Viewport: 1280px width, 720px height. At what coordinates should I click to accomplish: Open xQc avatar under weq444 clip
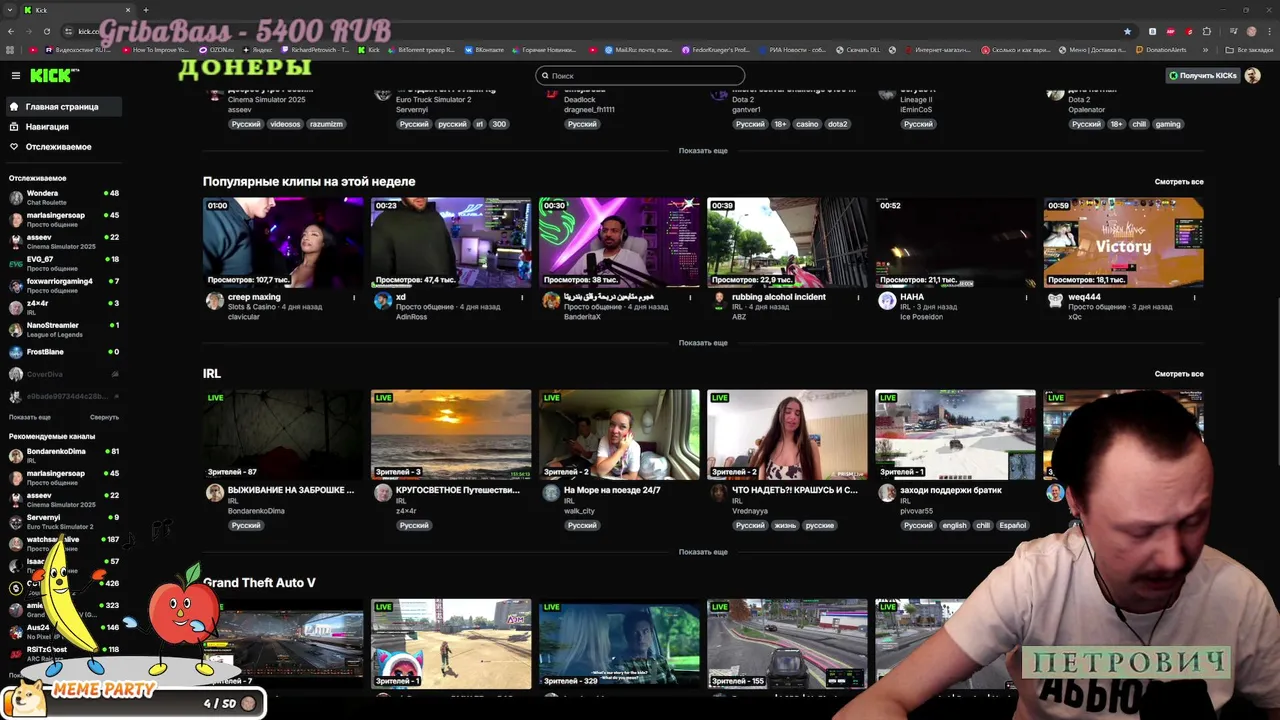pyautogui.click(x=1054, y=301)
